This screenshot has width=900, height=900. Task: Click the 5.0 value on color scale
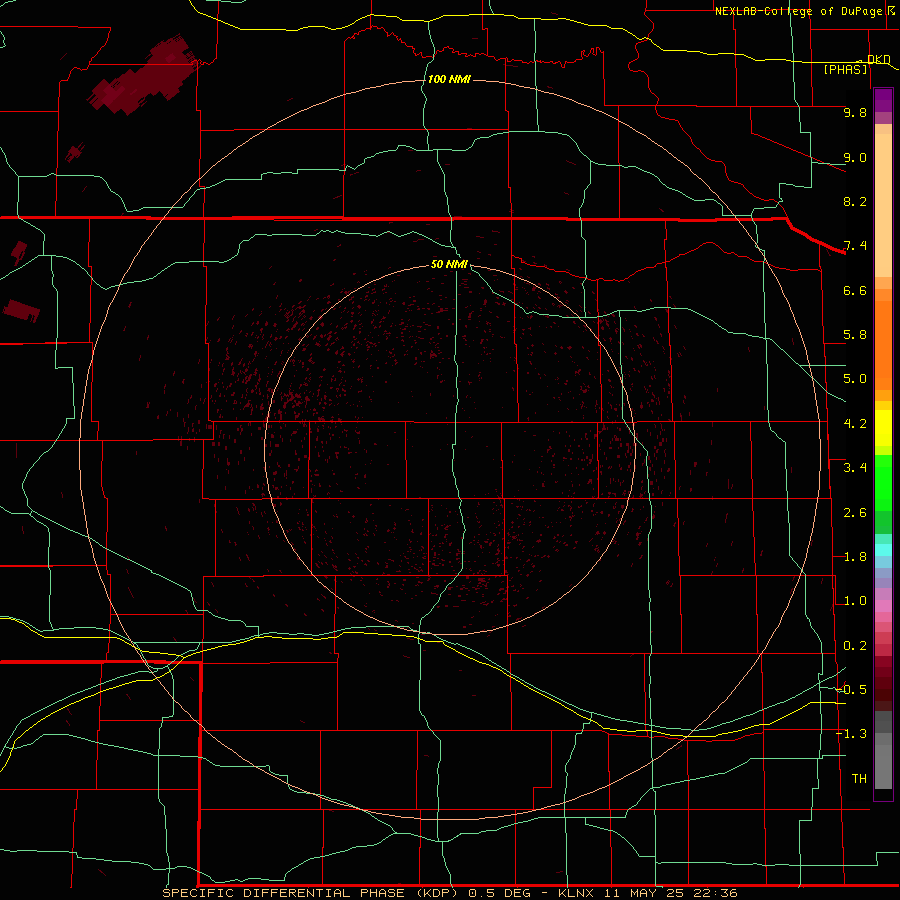point(855,379)
